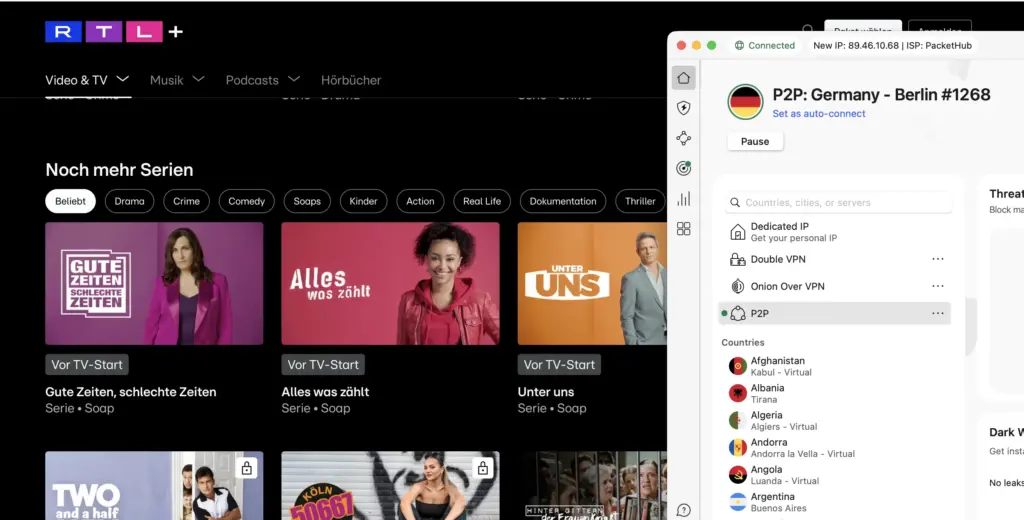
Task: Open the Hörbücher navigation tab
Action: [351, 80]
